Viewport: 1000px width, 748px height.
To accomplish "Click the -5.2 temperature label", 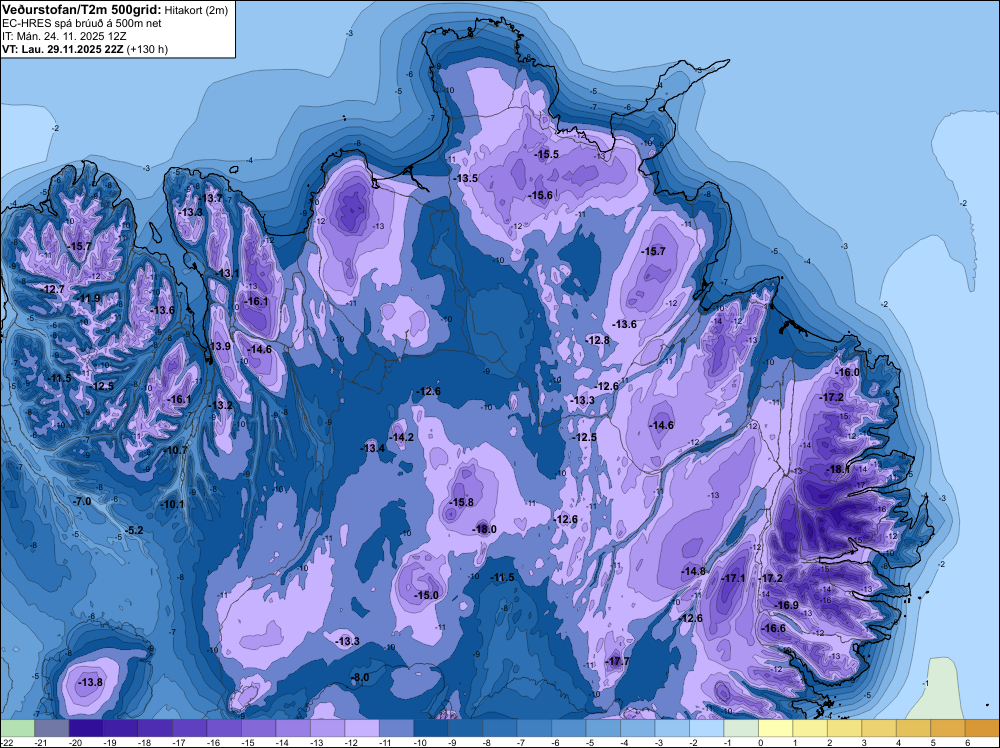I will [x=133, y=531].
